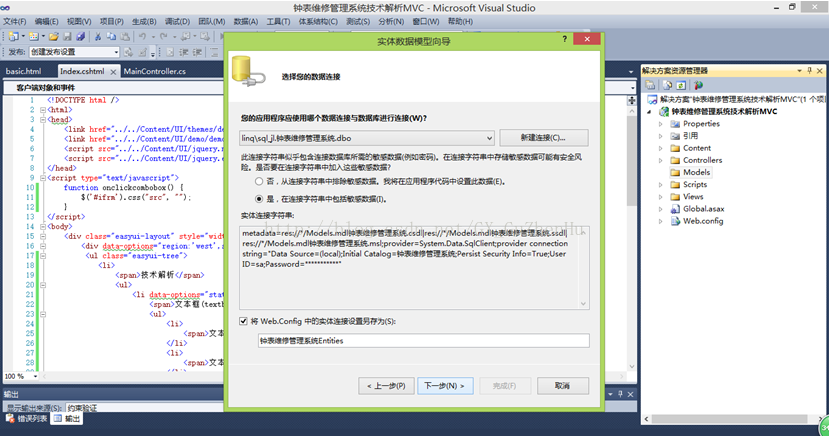Click the Publish icon beside the publish combo
829x436 pixels.
click(128, 52)
